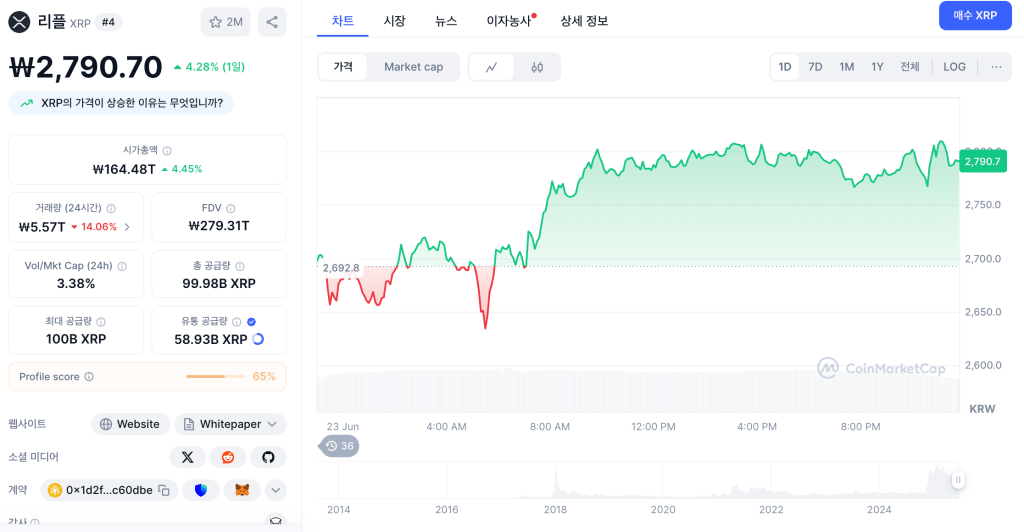Viewport: 1024px width, 532px height.
Task: Select the 1D time range
Action: [x=785, y=67]
